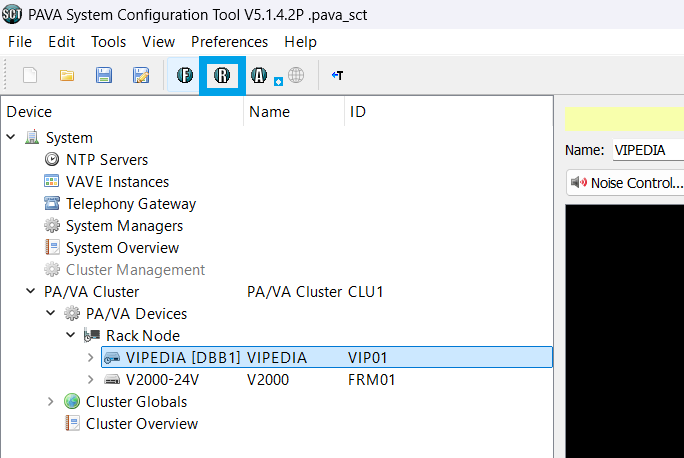Click the New file toolbar icon

coord(30,75)
